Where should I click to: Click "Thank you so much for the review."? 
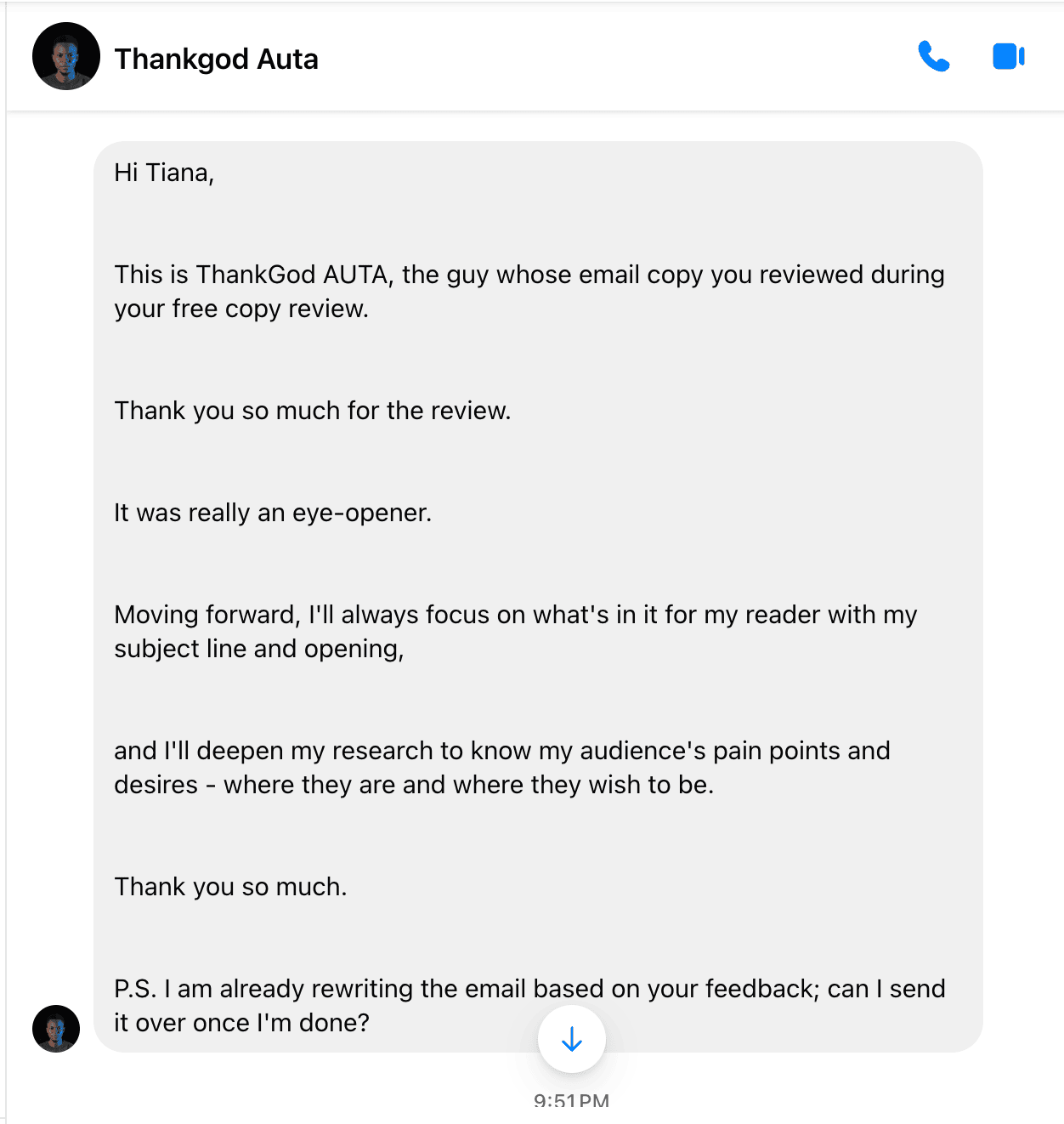(312, 411)
